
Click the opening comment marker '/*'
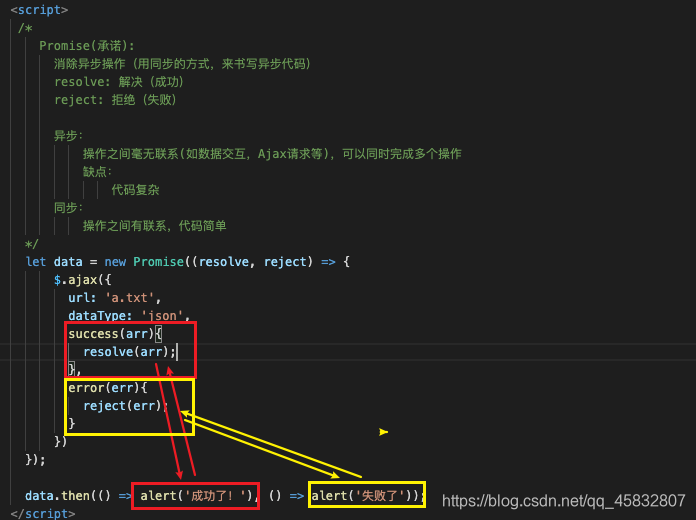pyautogui.click(x=25, y=28)
